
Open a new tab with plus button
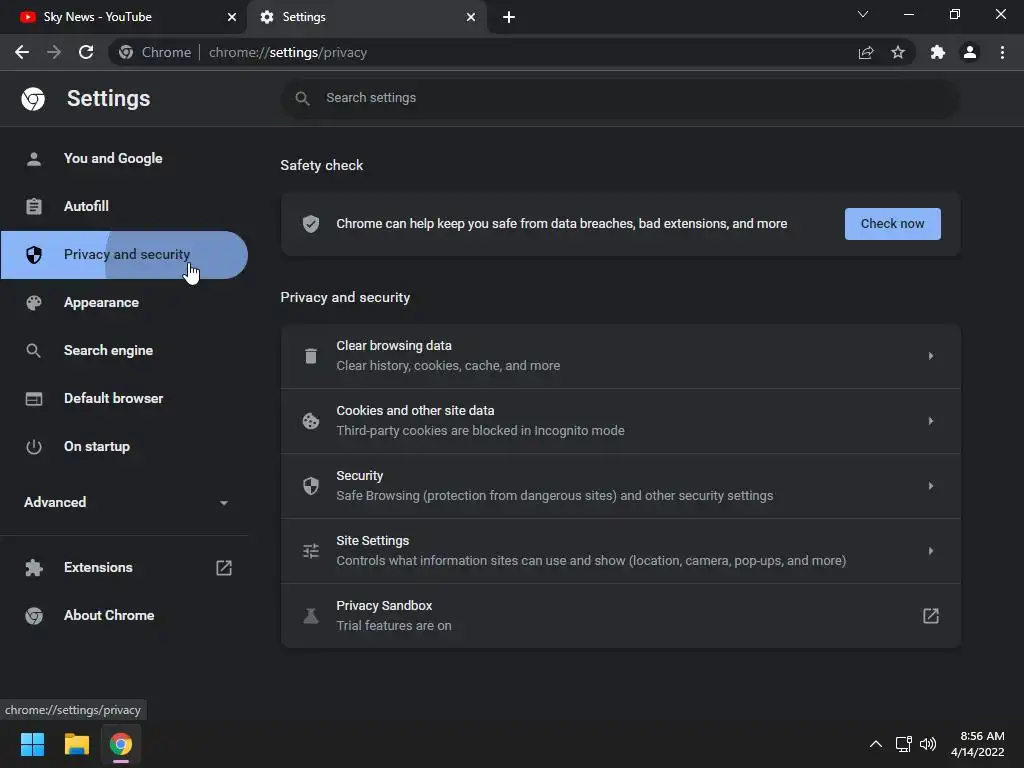point(509,17)
